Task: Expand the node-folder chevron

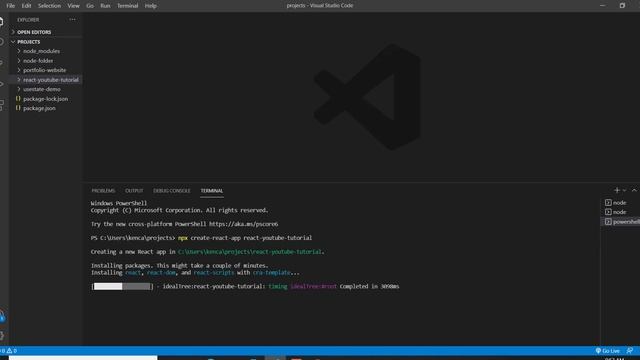Action: (19, 60)
